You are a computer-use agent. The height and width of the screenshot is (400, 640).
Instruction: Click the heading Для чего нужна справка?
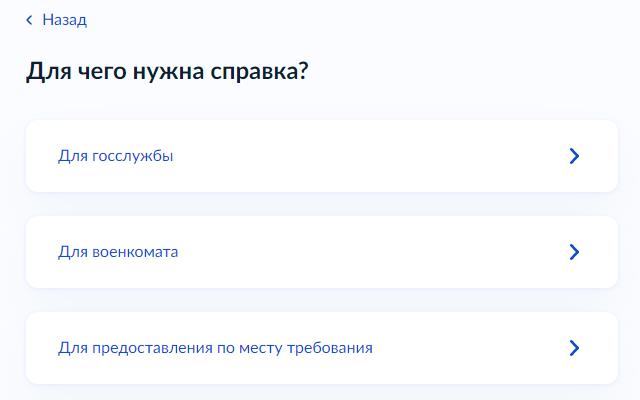coord(167,72)
